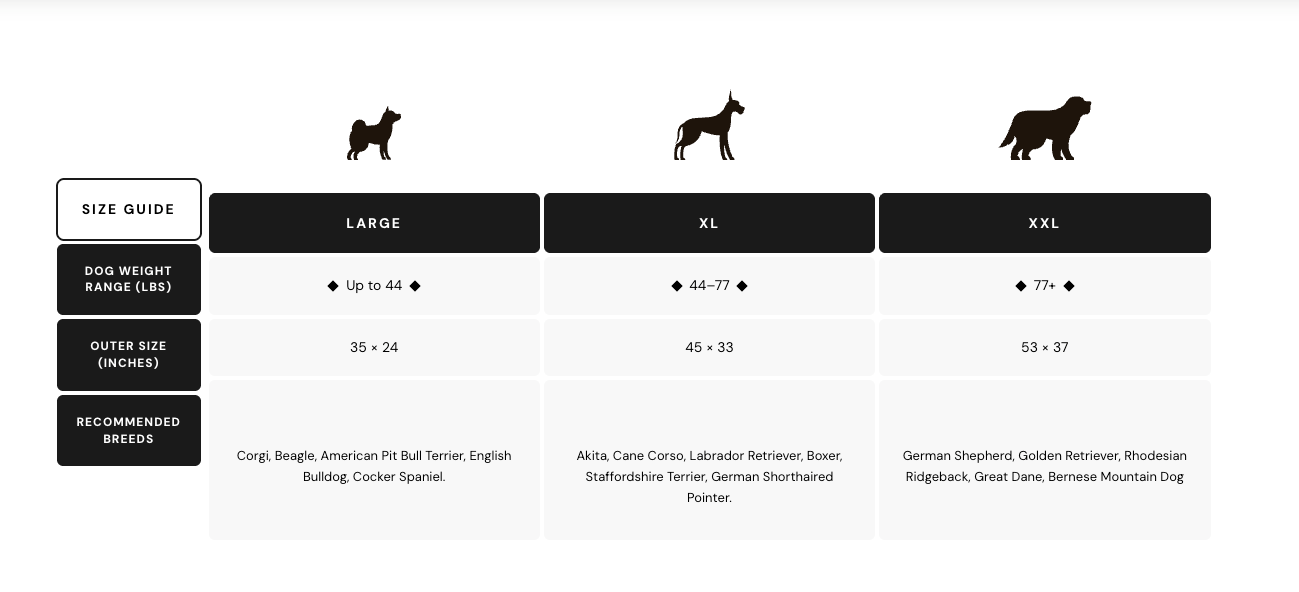1299x592 pixels.
Task: Click the Corgi, Beagle breeds cell
Action: coord(374,466)
